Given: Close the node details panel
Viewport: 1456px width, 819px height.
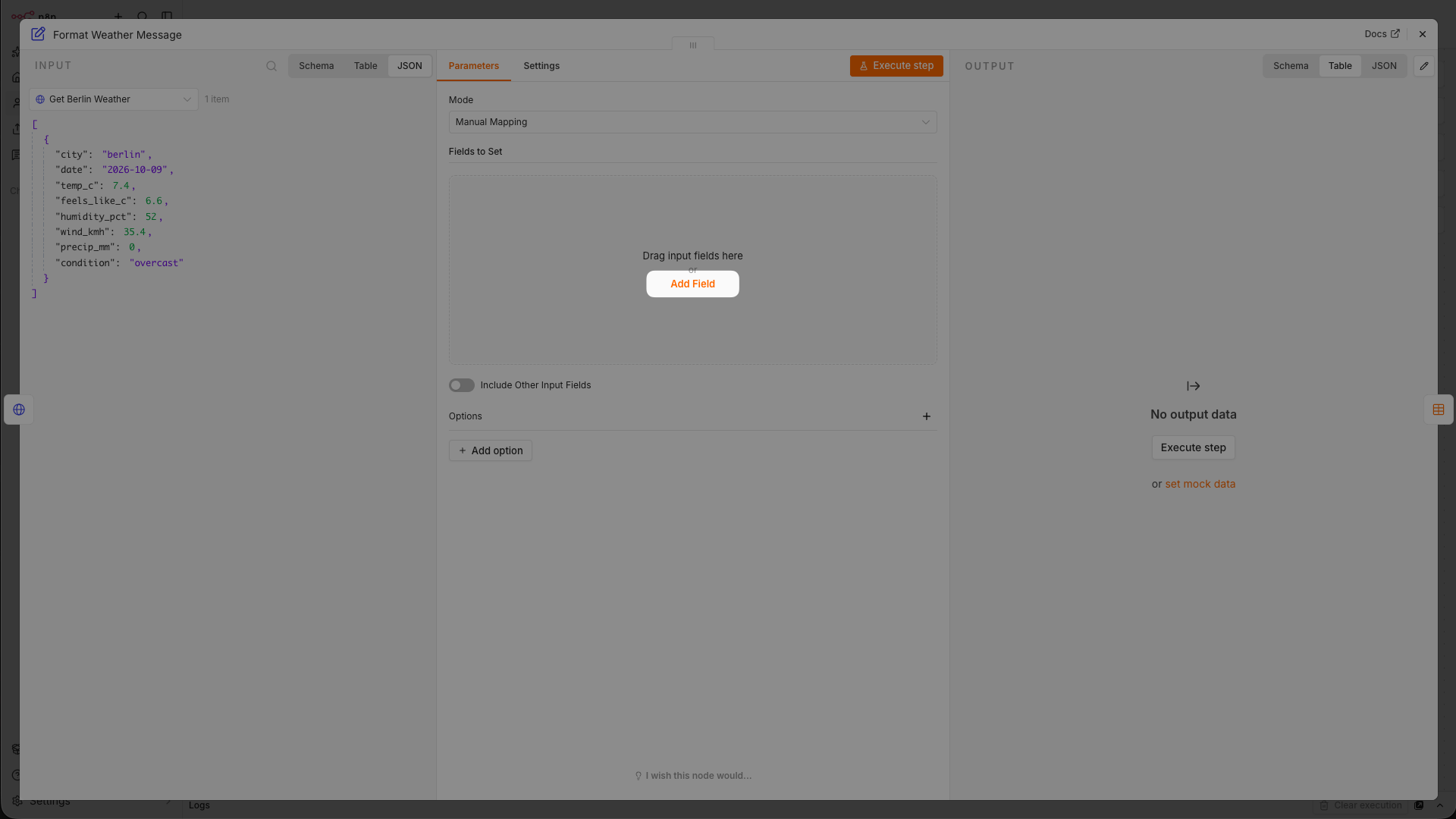Looking at the screenshot, I should point(1423,34).
